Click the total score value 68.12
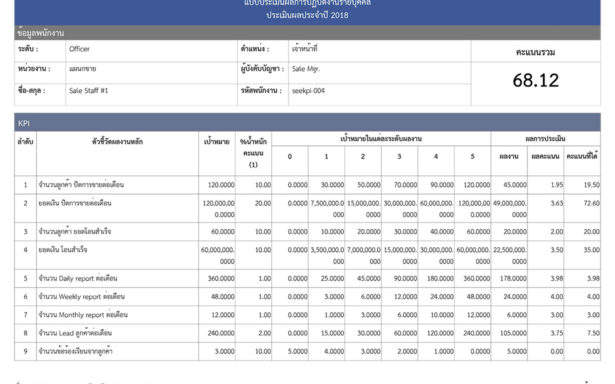Screen dimensions: 615x384 pyautogui.click(x=535, y=80)
